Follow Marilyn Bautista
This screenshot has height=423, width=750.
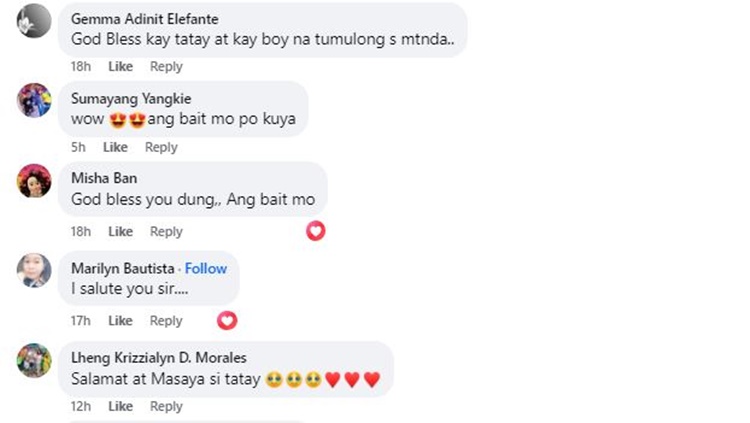tap(206, 268)
